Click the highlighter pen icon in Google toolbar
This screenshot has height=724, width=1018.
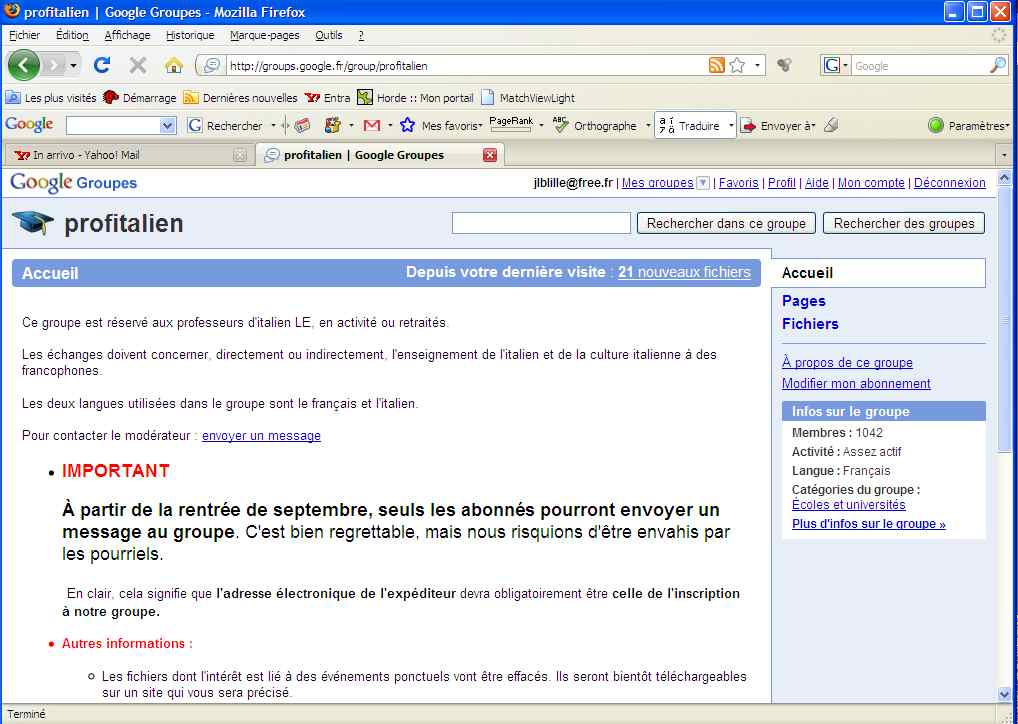pos(831,125)
